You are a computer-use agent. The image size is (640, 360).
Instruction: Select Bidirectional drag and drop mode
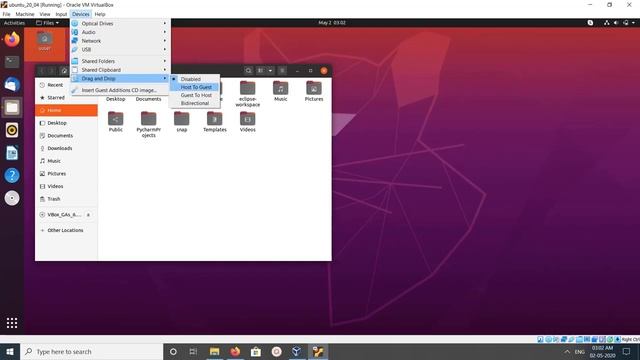coord(195,103)
